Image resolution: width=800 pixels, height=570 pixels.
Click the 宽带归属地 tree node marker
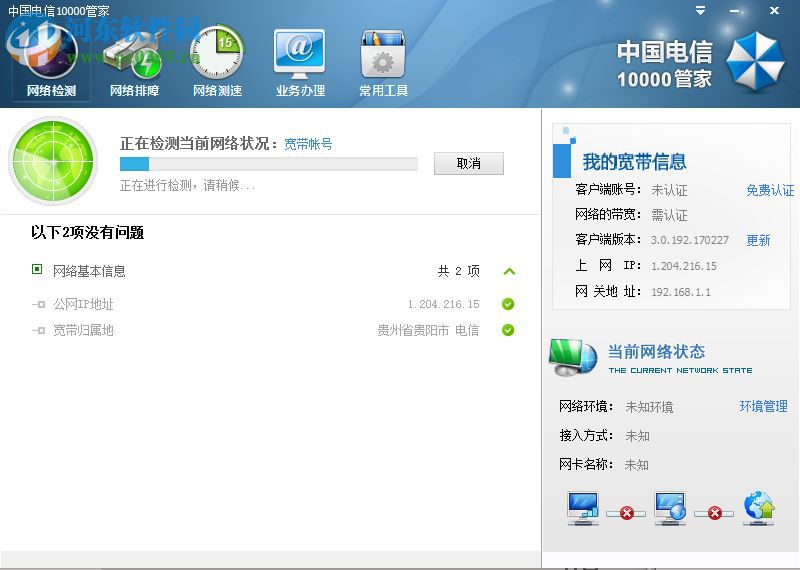[39, 331]
